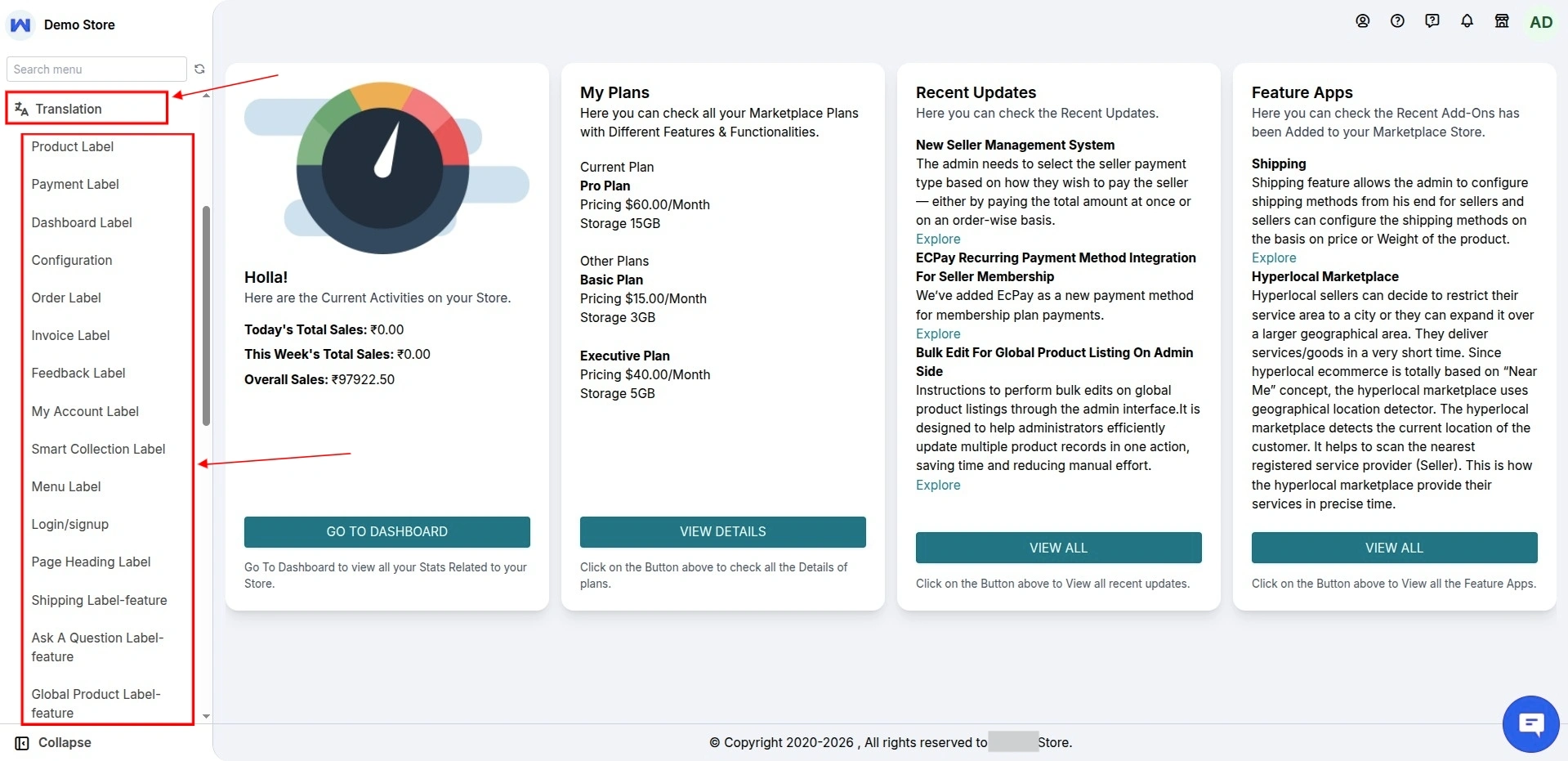Select Ask A Question Label-feature item

[97, 647]
